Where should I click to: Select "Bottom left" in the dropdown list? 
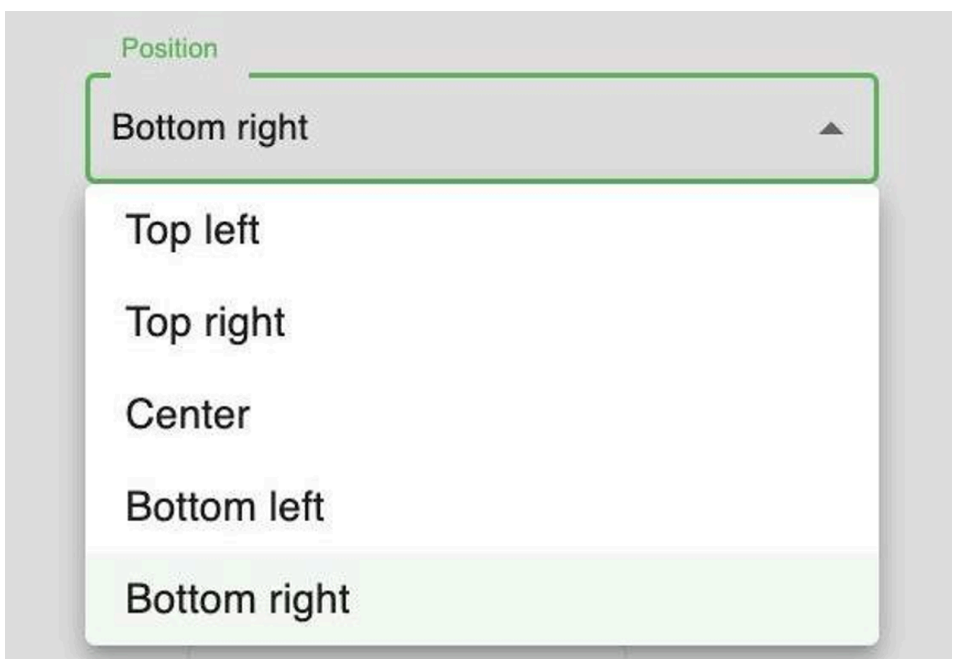(224, 507)
